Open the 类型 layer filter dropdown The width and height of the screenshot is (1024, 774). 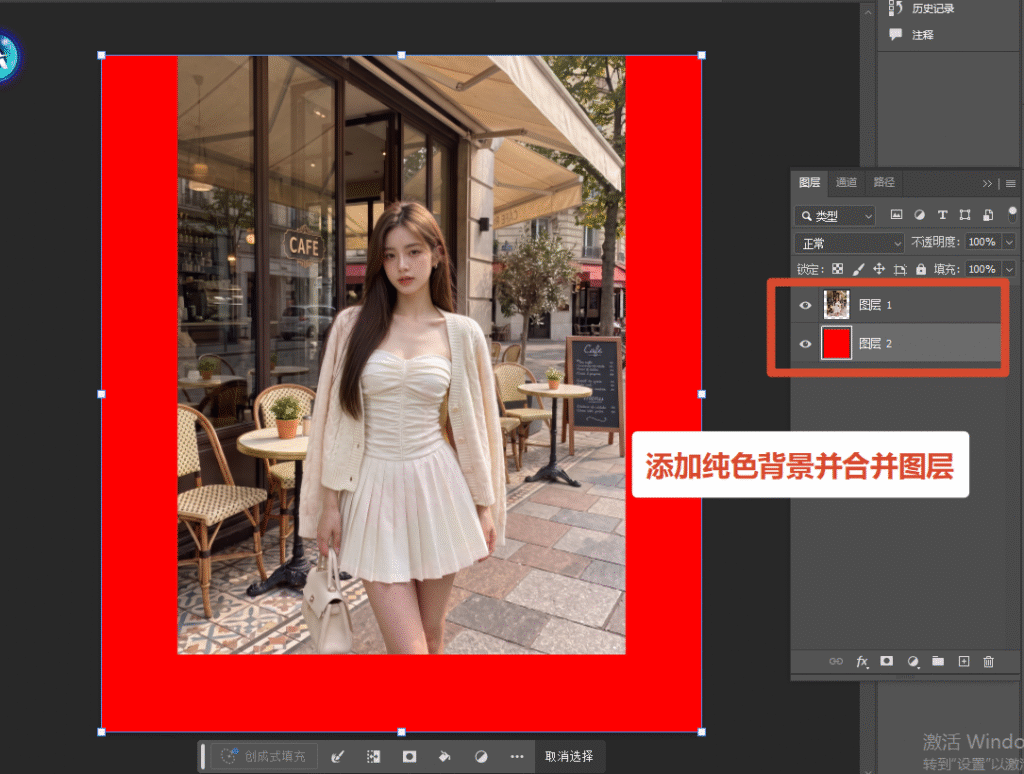pyautogui.click(x=835, y=216)
